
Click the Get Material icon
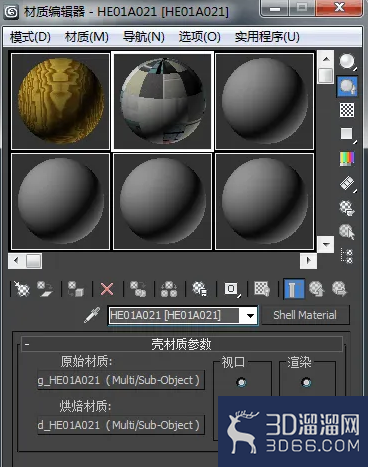pyautogui.click(x=22, y=289)
